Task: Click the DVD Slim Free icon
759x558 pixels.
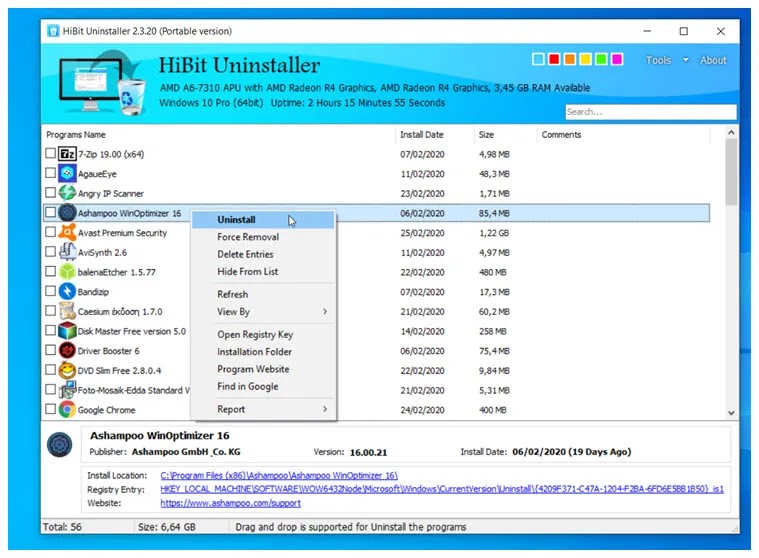Action: 67,370
